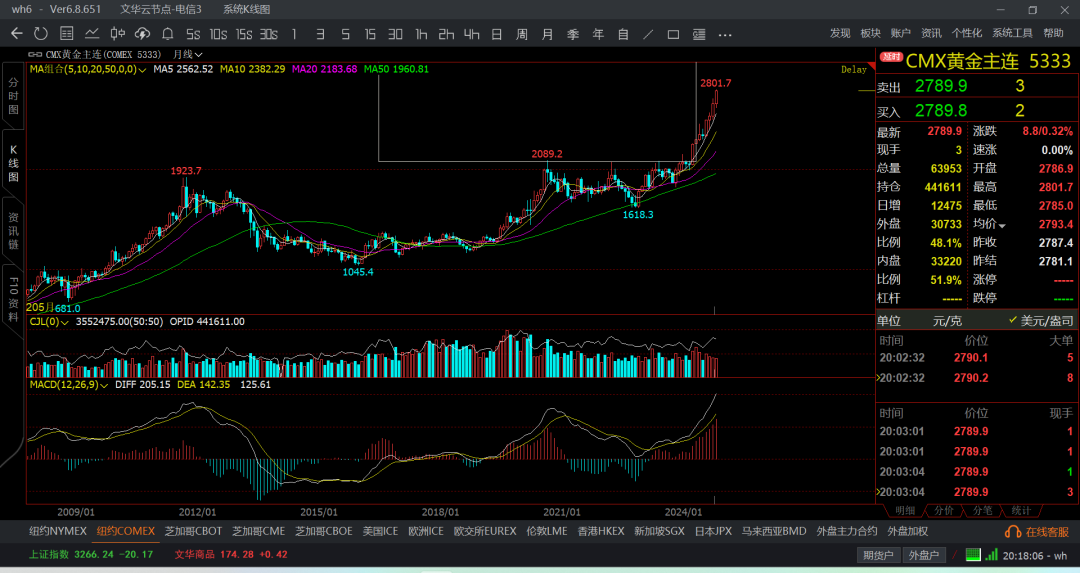The image size is (1080, 573).
Task: Open the 系统工具 menu
Action: coord(1012,33)
